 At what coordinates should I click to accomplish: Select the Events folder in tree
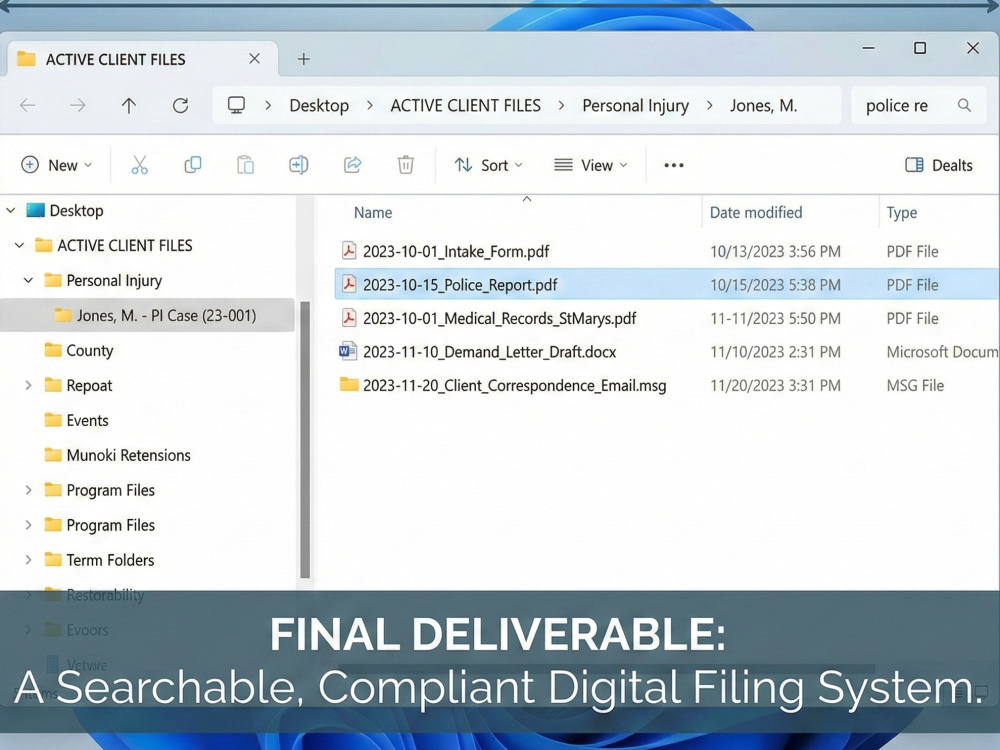(x=87, y=420)
